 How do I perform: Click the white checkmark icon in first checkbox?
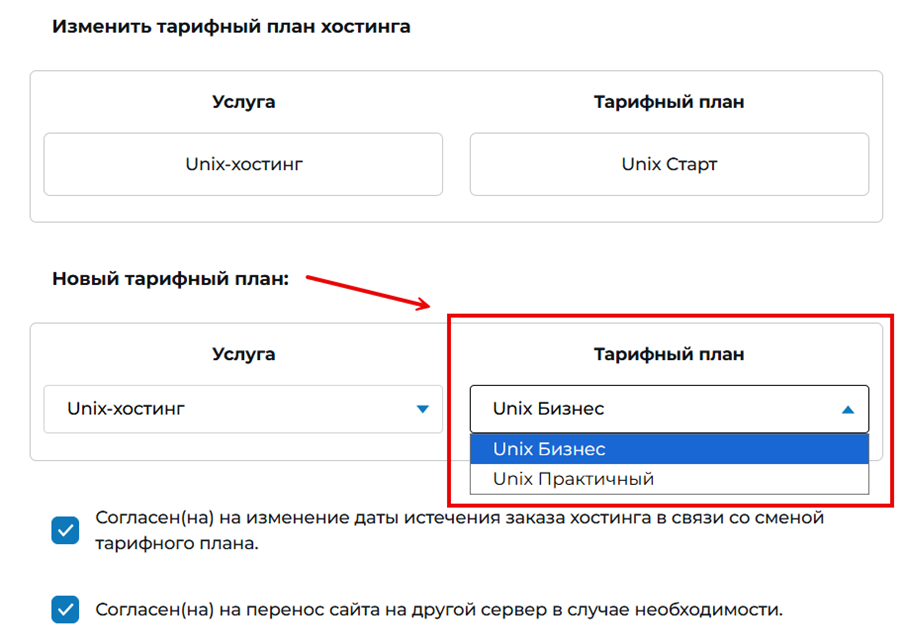(x=65, y=530)
